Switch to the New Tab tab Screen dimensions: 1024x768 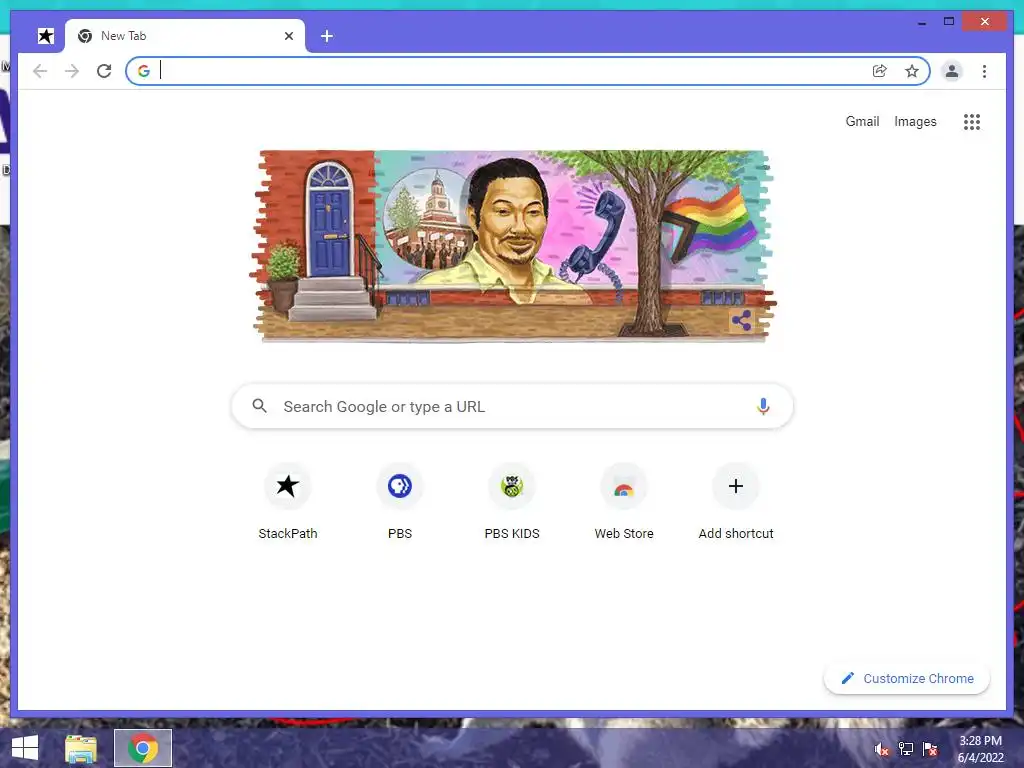coord(185,36)
